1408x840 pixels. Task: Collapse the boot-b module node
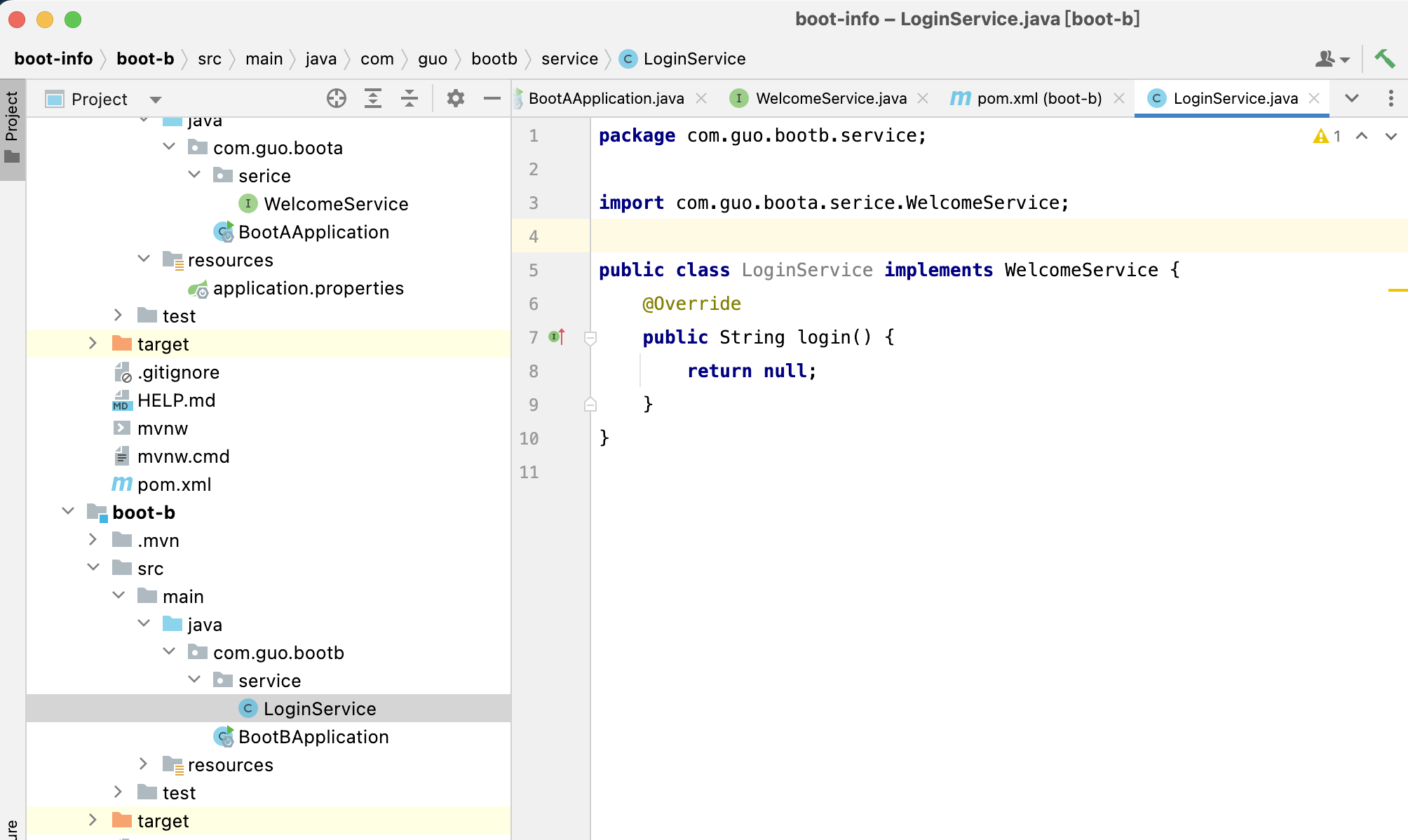[x=68, y=511]
